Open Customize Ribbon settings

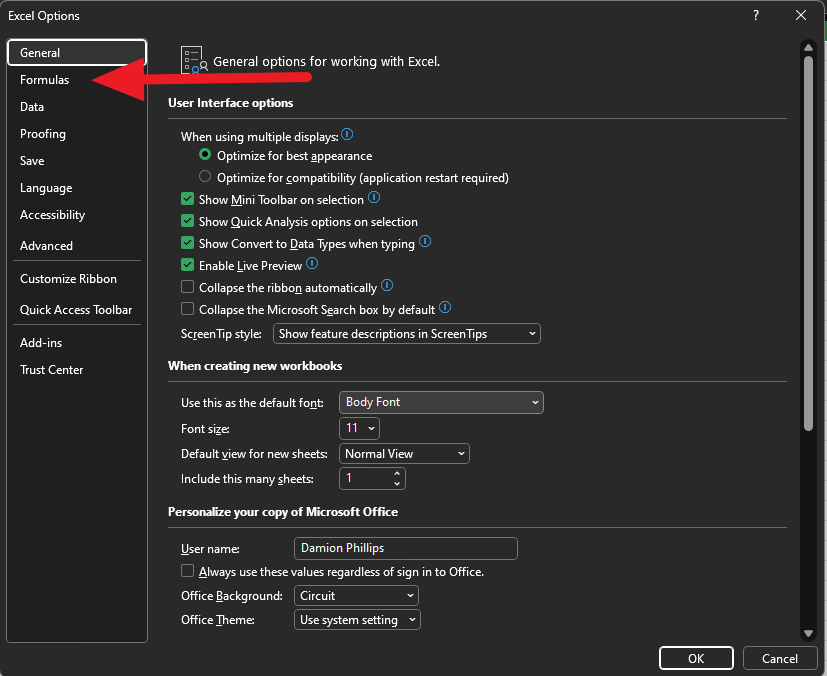point(77,278)
